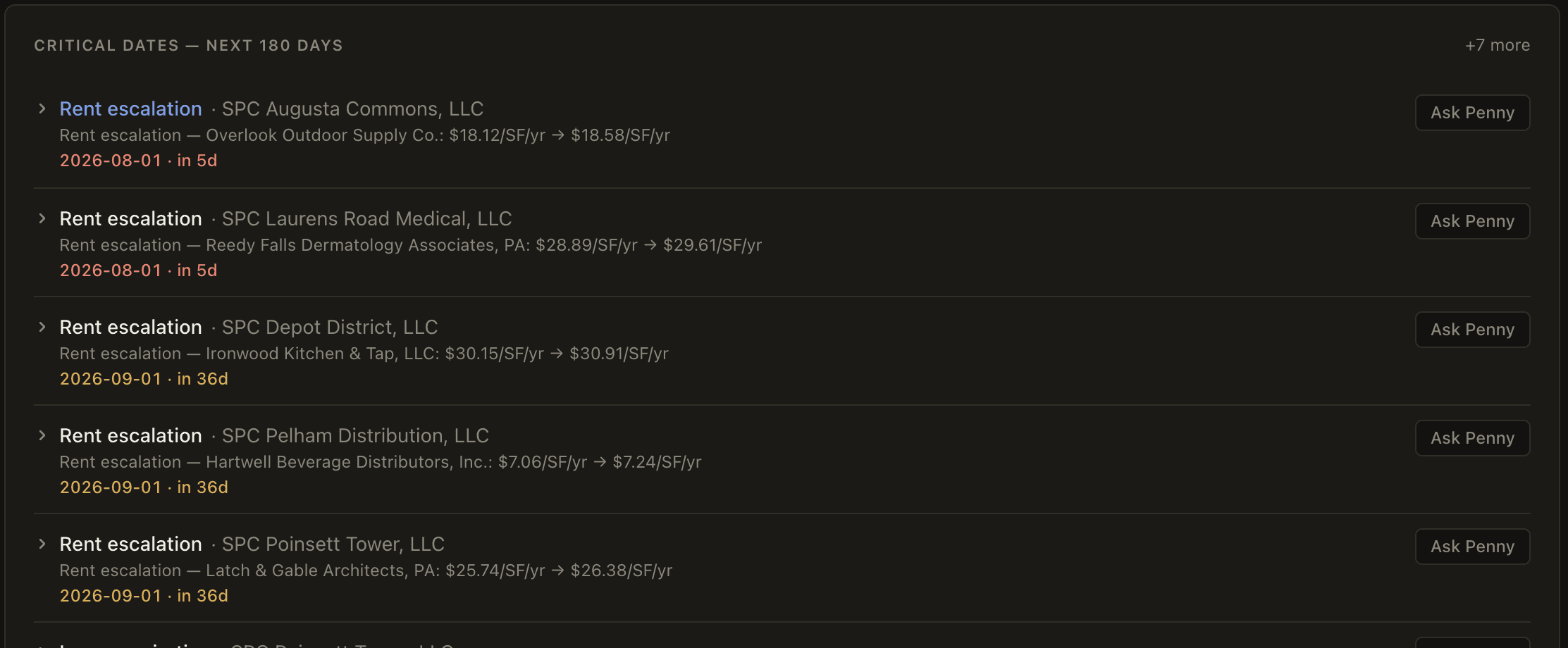1568x648 pixels.
Task: Open the blue Rent escalation link for Augusta Commons
Action: pyautogui.click(x=131, y=108)
